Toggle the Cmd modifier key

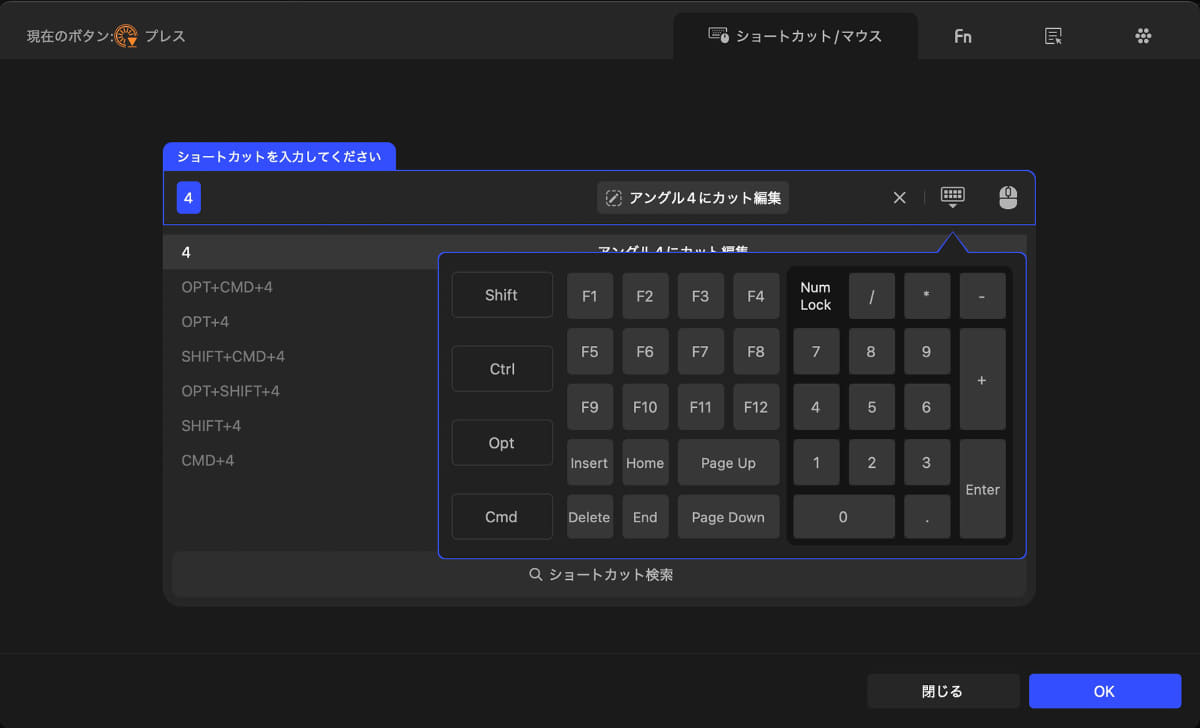click(502, 517)
